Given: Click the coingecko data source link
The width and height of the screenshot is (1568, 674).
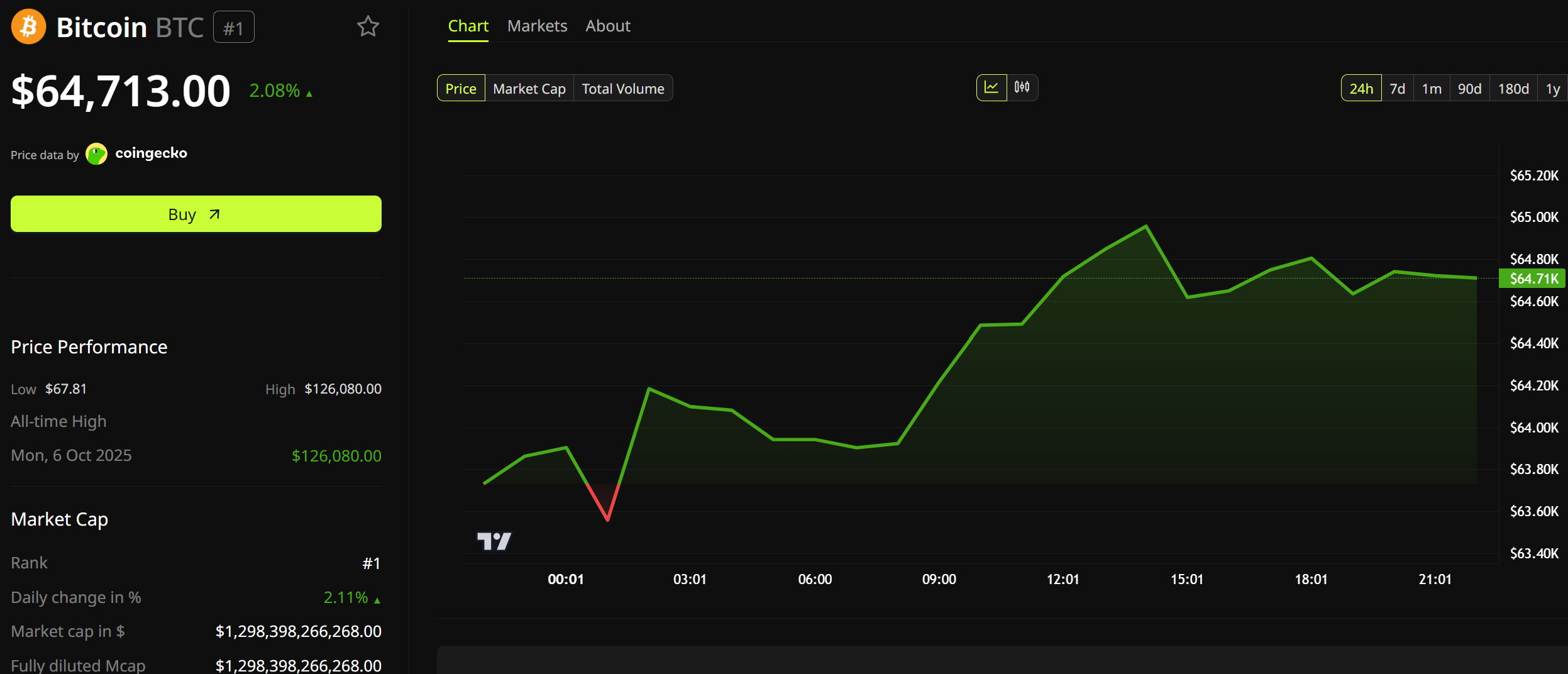Looking at the screenshot, I should [151, 153].
